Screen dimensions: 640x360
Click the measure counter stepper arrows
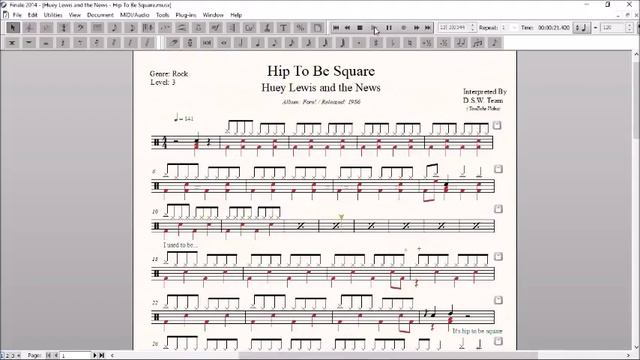point(473,28)
